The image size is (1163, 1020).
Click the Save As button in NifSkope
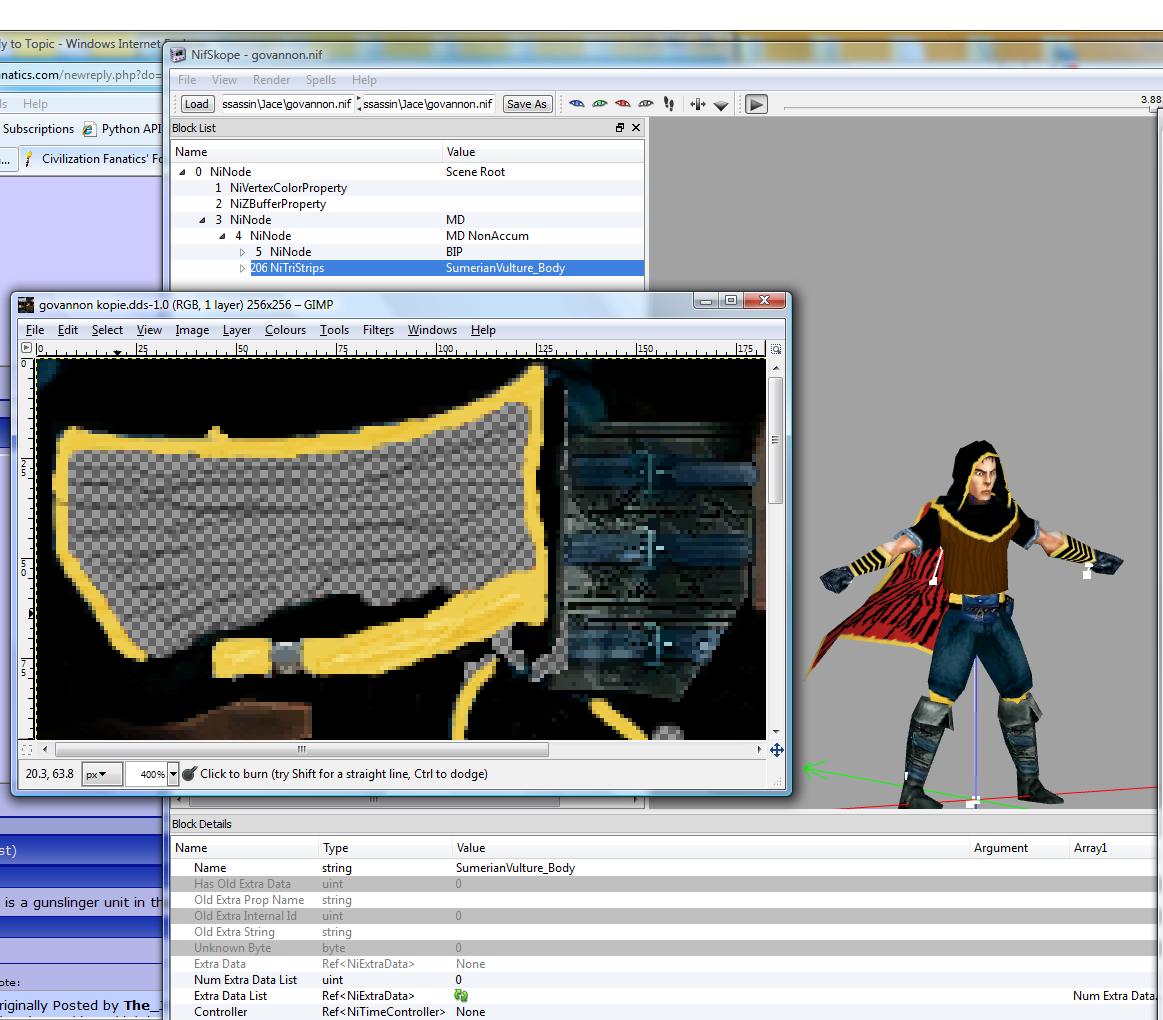(x=527, y=104)
